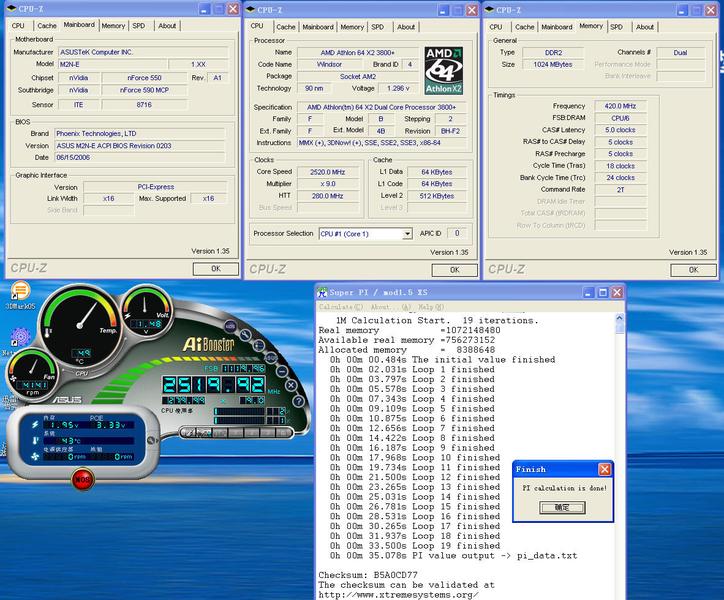
Task: Click BIOS date '06/15/2006'
Action: [x=139, y=158]
